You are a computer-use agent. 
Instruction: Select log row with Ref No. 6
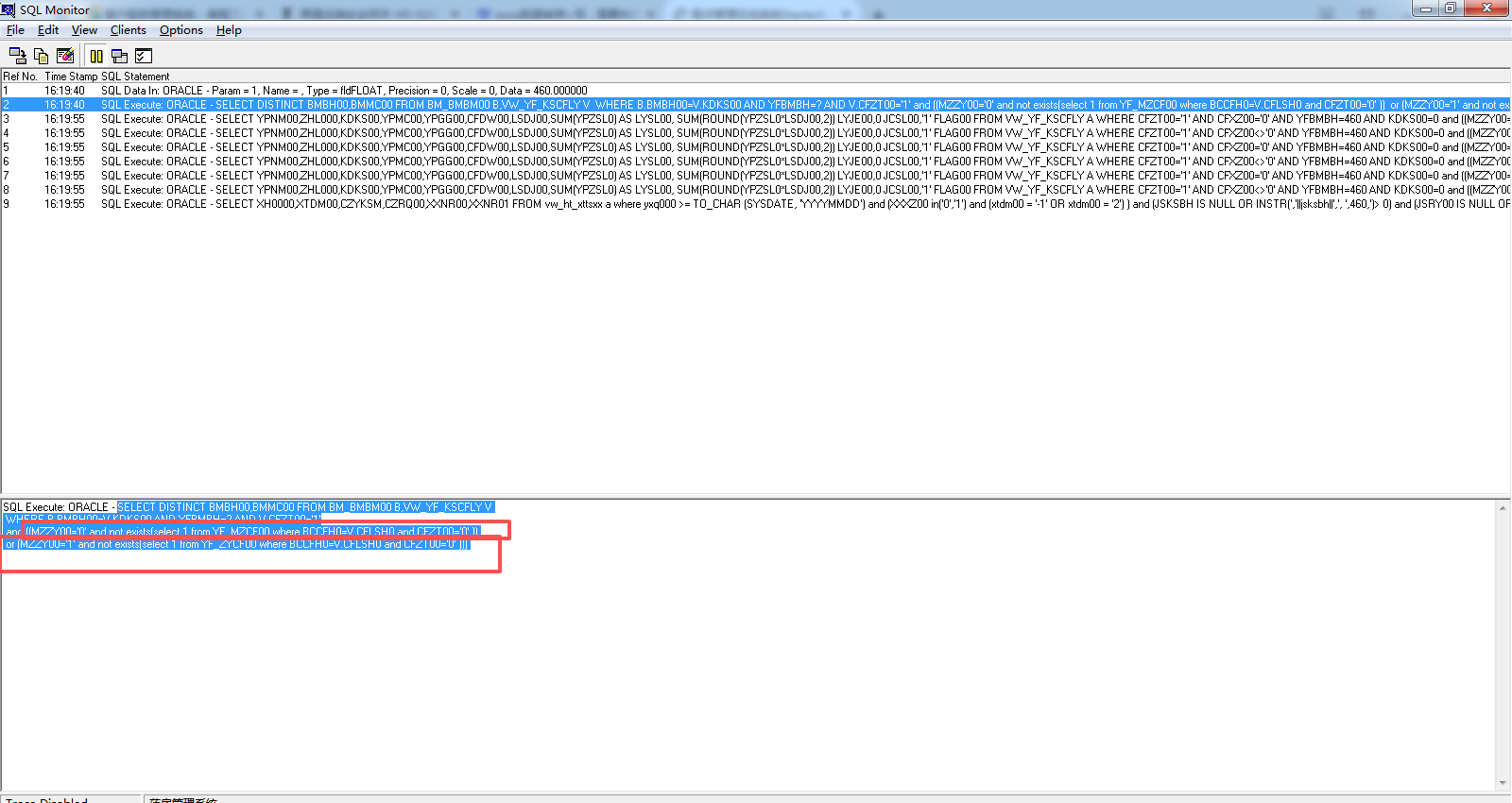click(x=756, y=162)
